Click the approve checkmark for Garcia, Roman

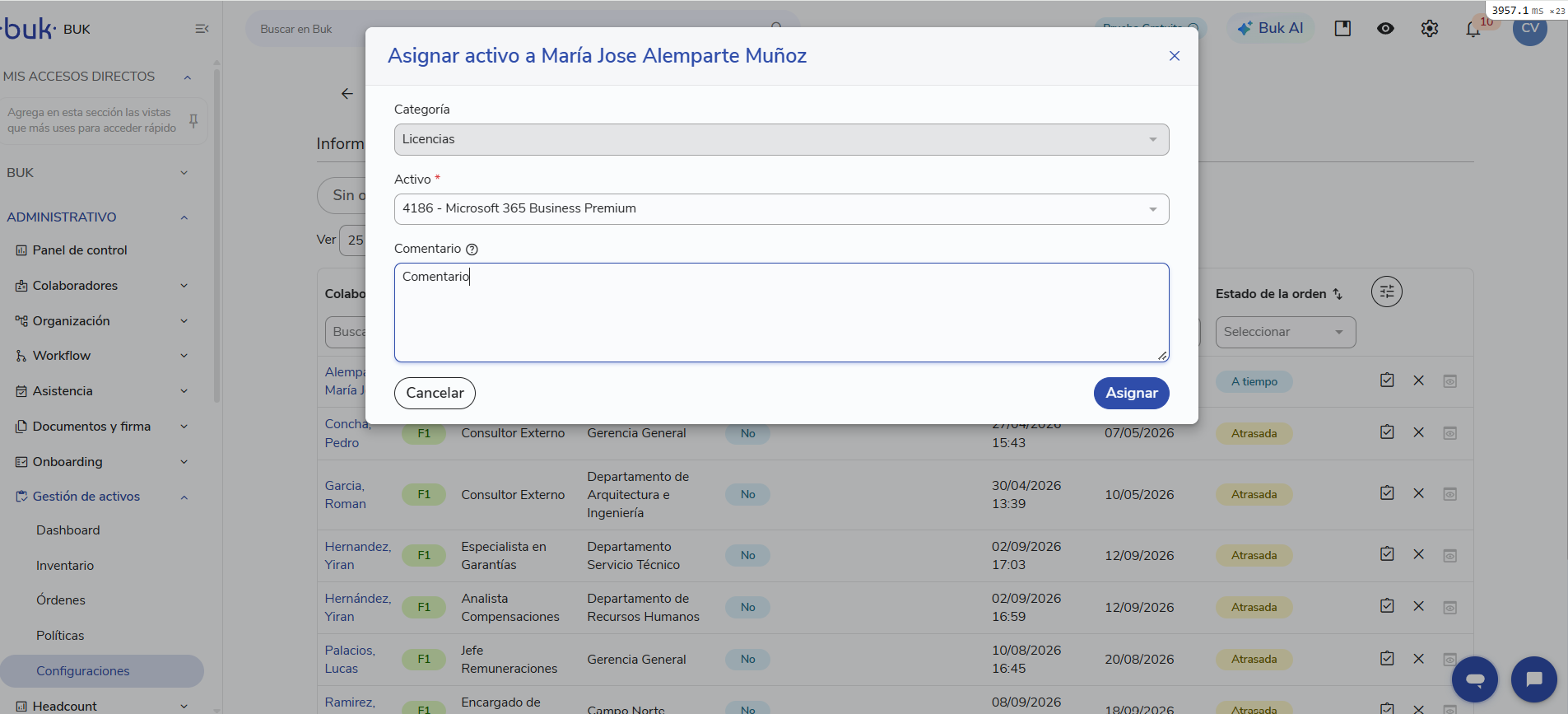[x=1387, y=493]
